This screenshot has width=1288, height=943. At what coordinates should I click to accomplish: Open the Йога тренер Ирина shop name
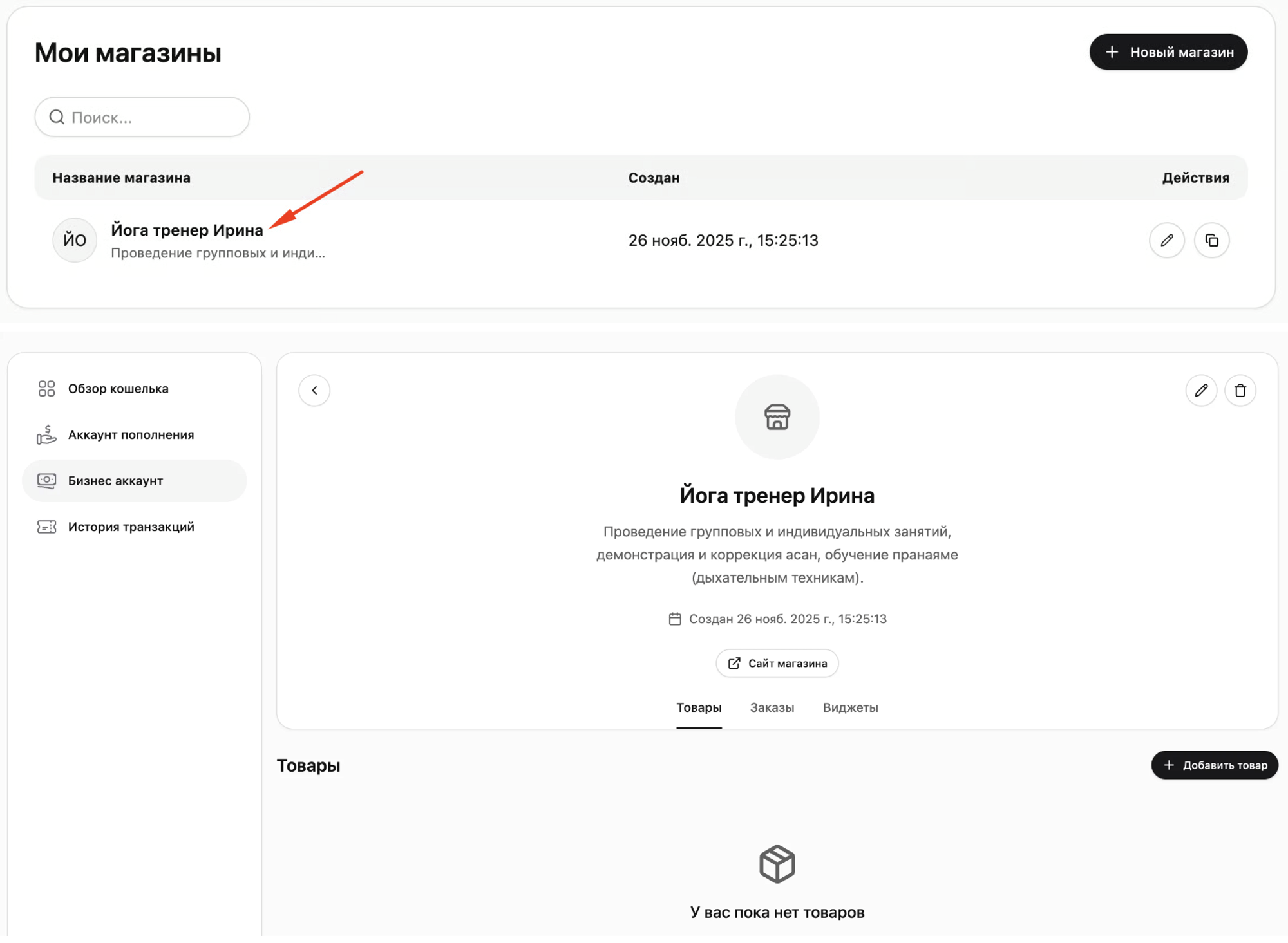click(x=187, y=230)
